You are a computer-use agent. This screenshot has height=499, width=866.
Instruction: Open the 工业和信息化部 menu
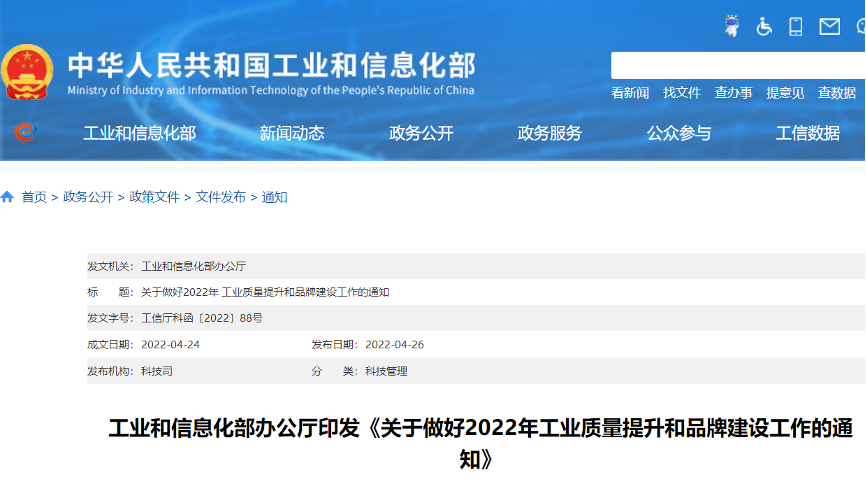tap(140, 133)
